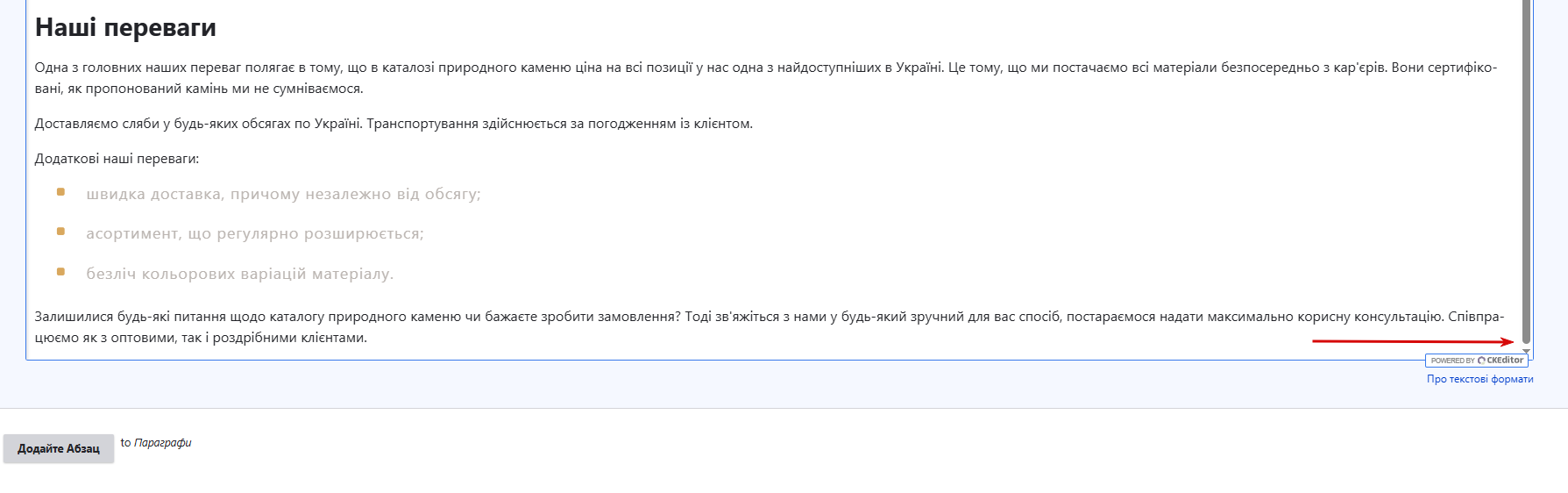Click list item 'асортимент, що регулярно розширюється'
The width and height of the screenshot is (1568, 493).
coord(254,233)
